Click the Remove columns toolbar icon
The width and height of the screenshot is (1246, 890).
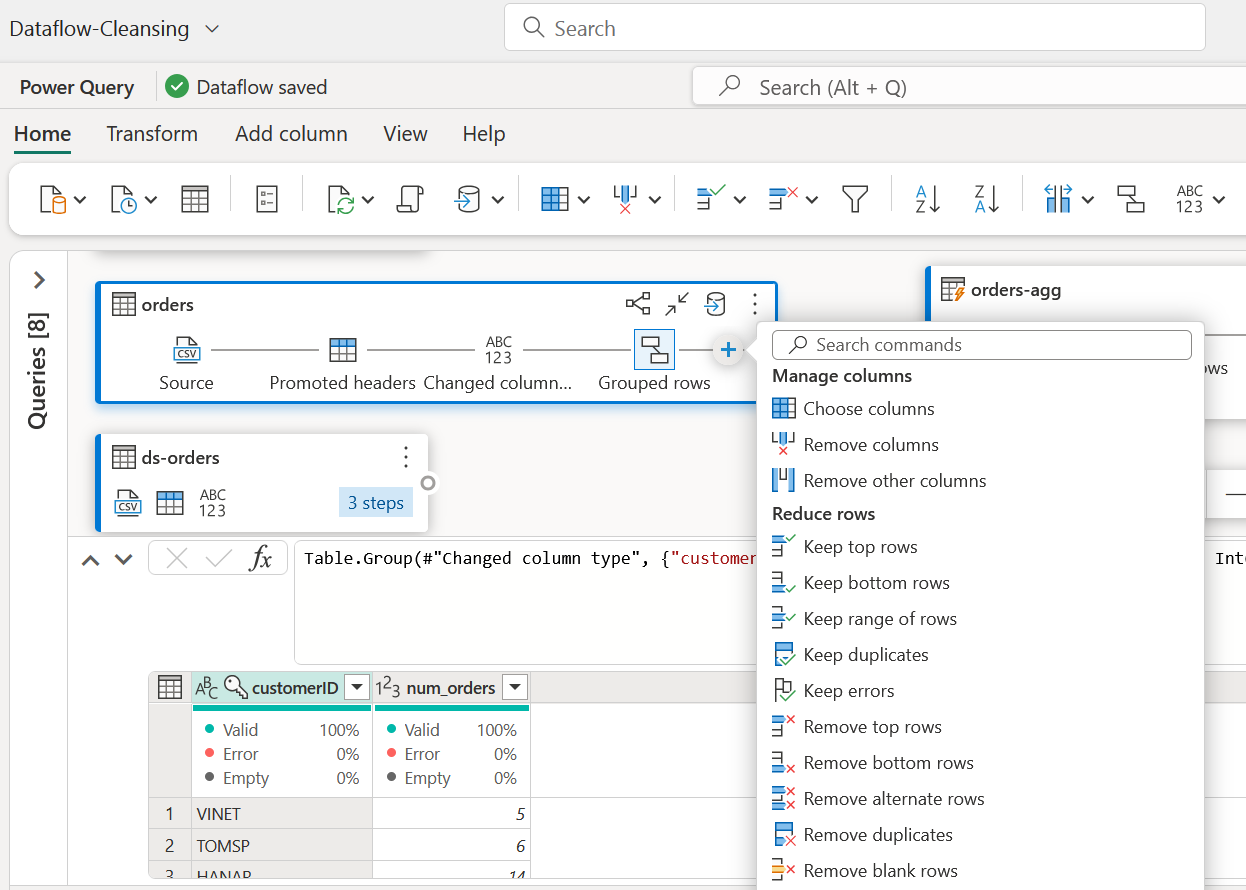pyautogui.click(x=625, y=199)
